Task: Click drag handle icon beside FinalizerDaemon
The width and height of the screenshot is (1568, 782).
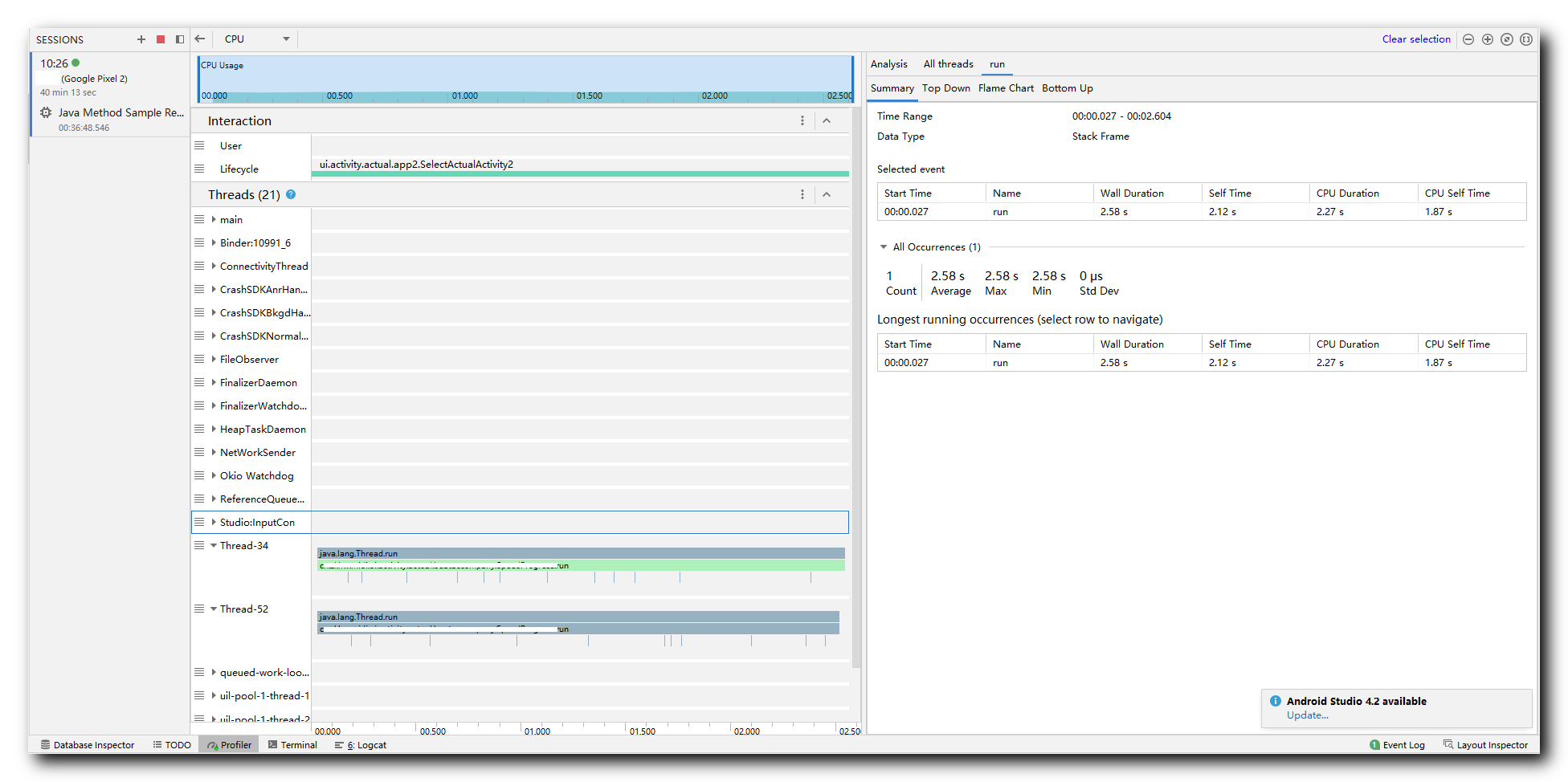Action: (x=199, y=382)
